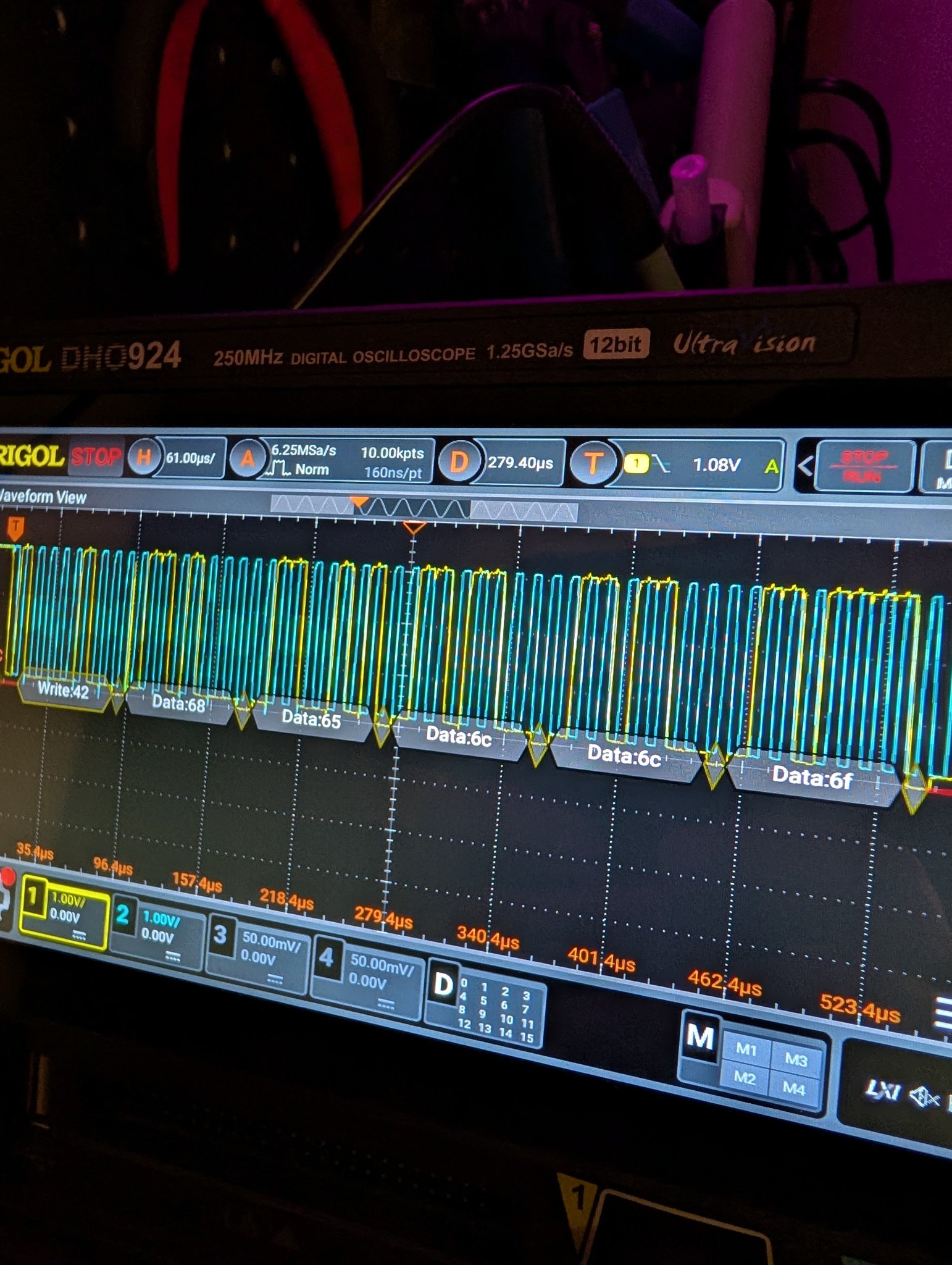Select the orange T trigger position marker

(15, 529)
